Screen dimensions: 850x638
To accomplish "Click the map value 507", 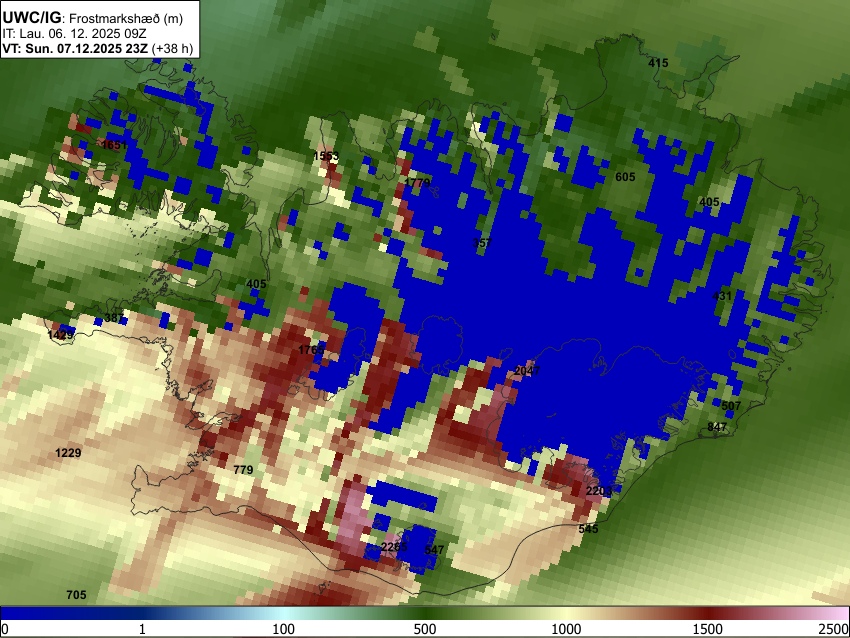I will [x=731, y=405].
